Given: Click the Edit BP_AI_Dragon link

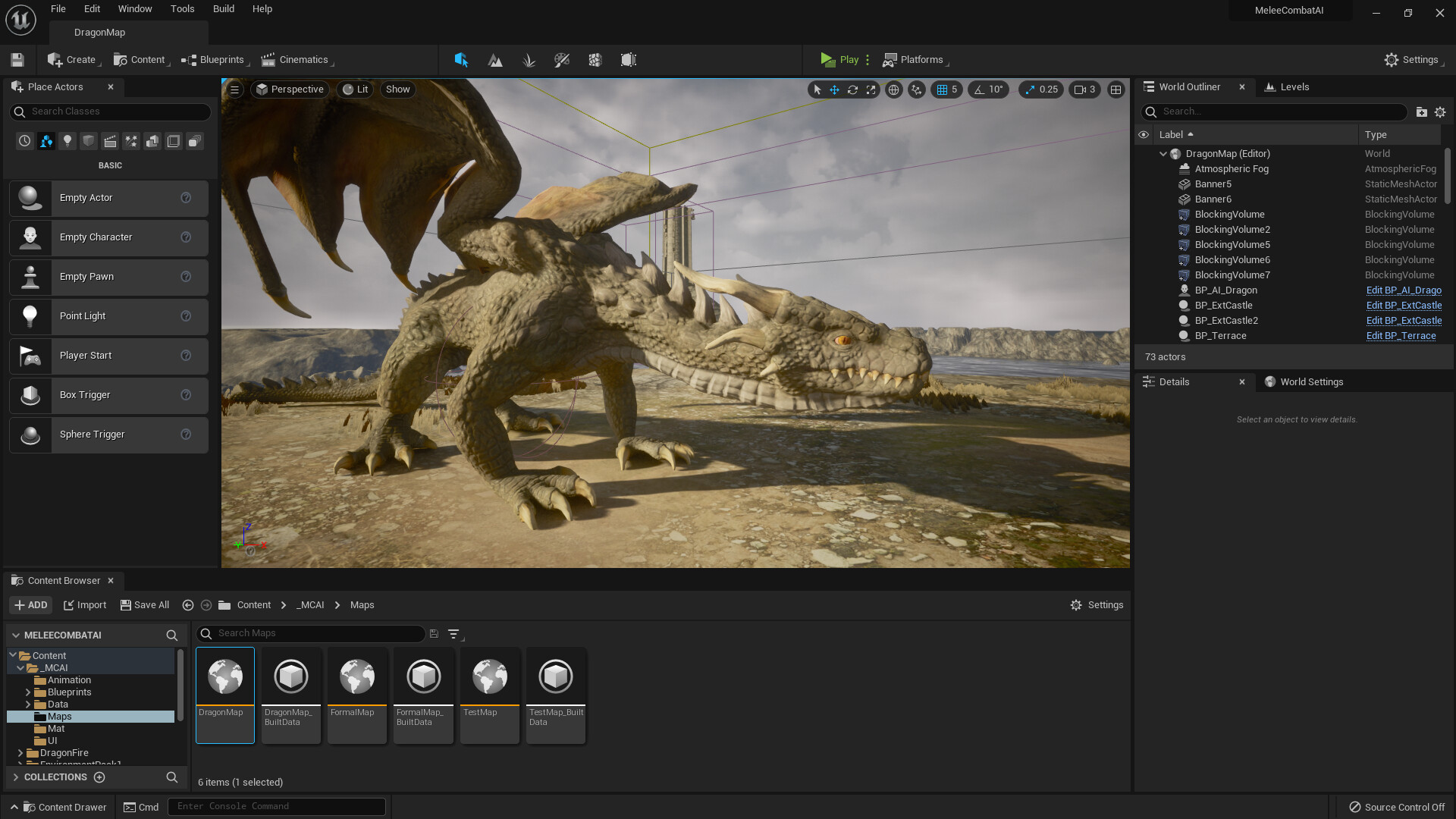Looking at the screenshot, I should [x=1404, y=290].
